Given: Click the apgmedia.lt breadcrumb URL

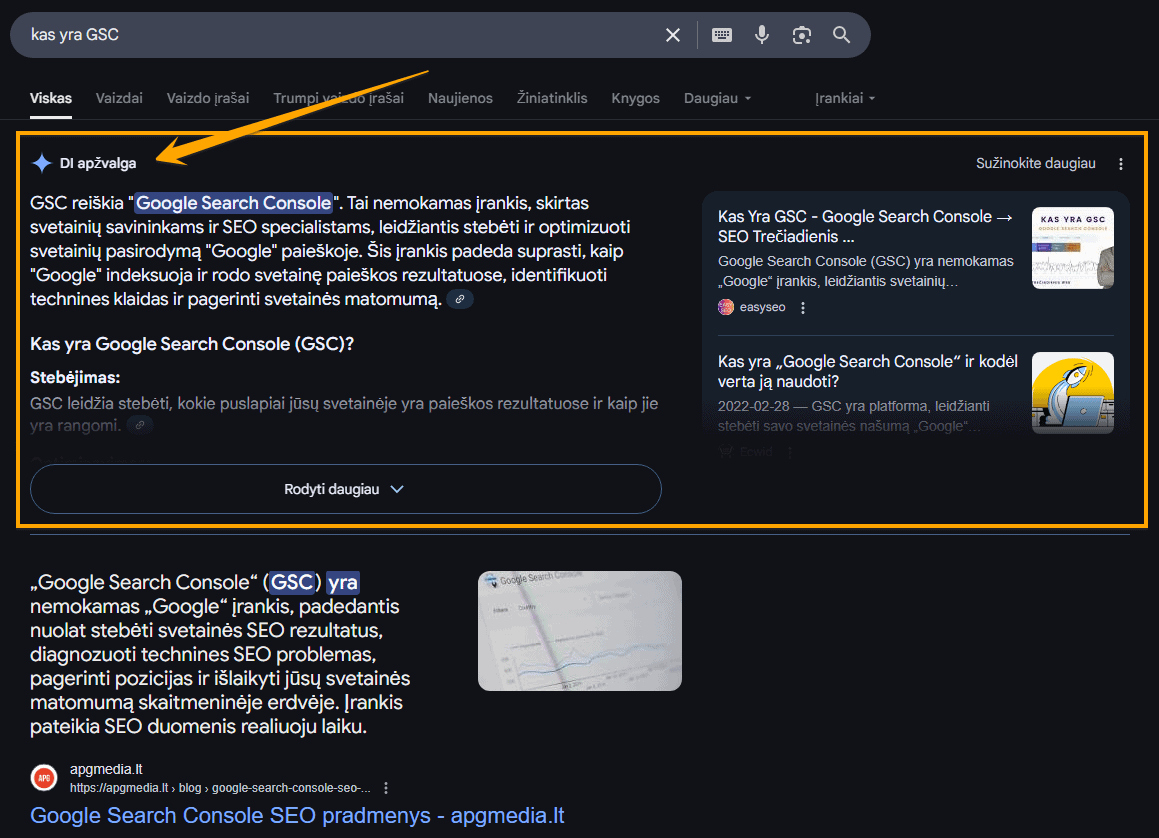Looking at the screenshot, I should (x=220, y=788).
